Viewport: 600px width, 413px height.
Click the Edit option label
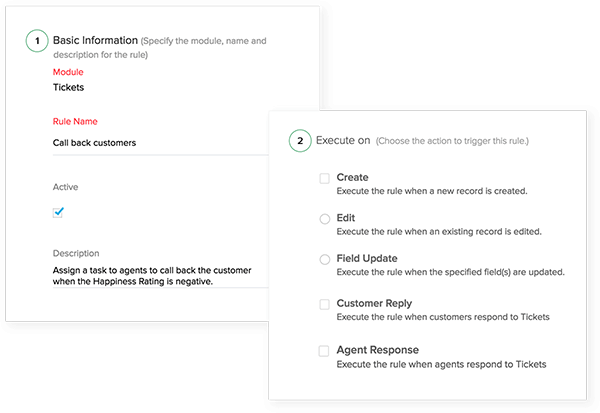click(346, 217)
